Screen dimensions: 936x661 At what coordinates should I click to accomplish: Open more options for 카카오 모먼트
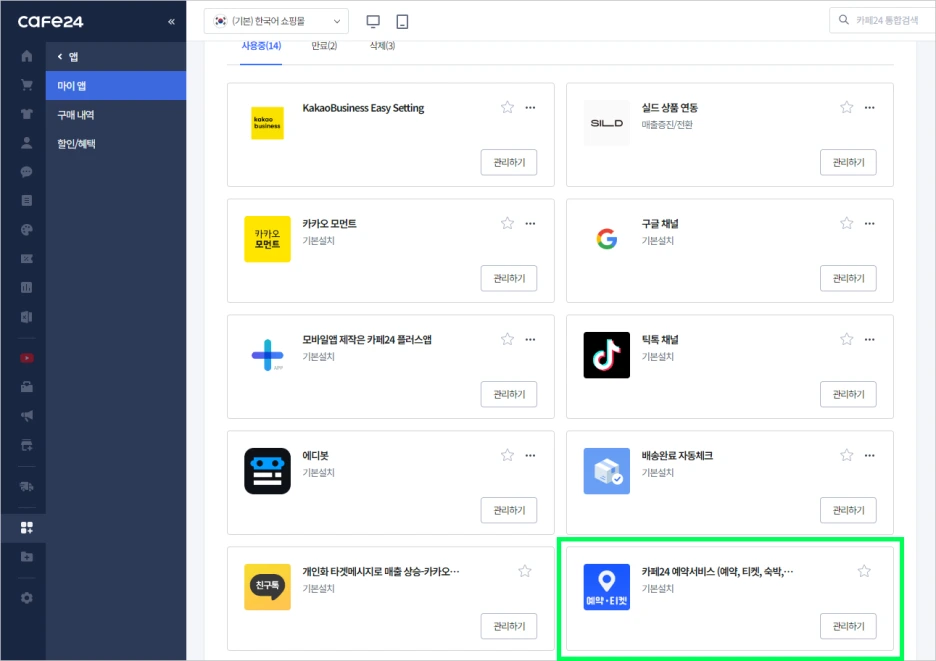tap(530, 223)
